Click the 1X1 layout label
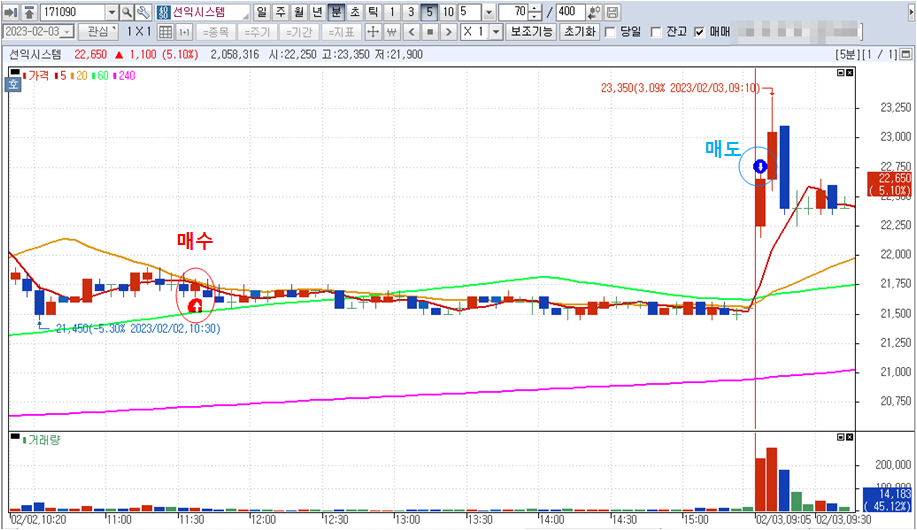Screen dimensions: 917x530 (x=139, y=32)
